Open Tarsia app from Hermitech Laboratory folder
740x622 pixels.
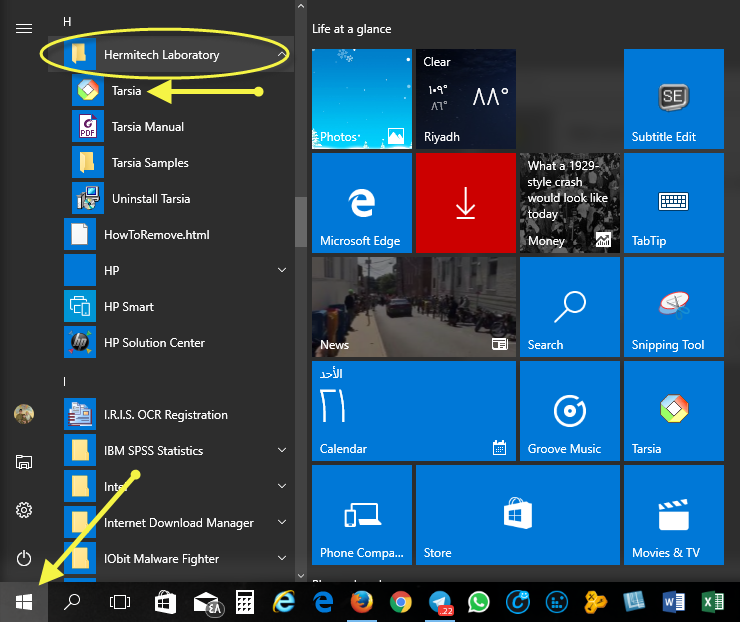[126, 91]
